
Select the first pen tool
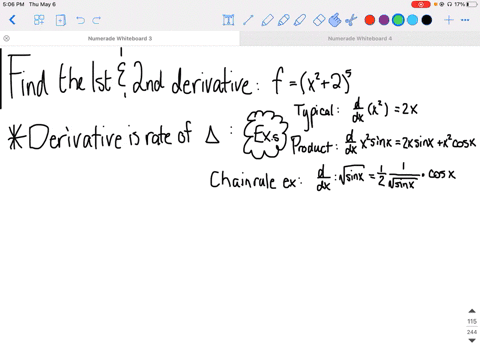coord(267,20)
